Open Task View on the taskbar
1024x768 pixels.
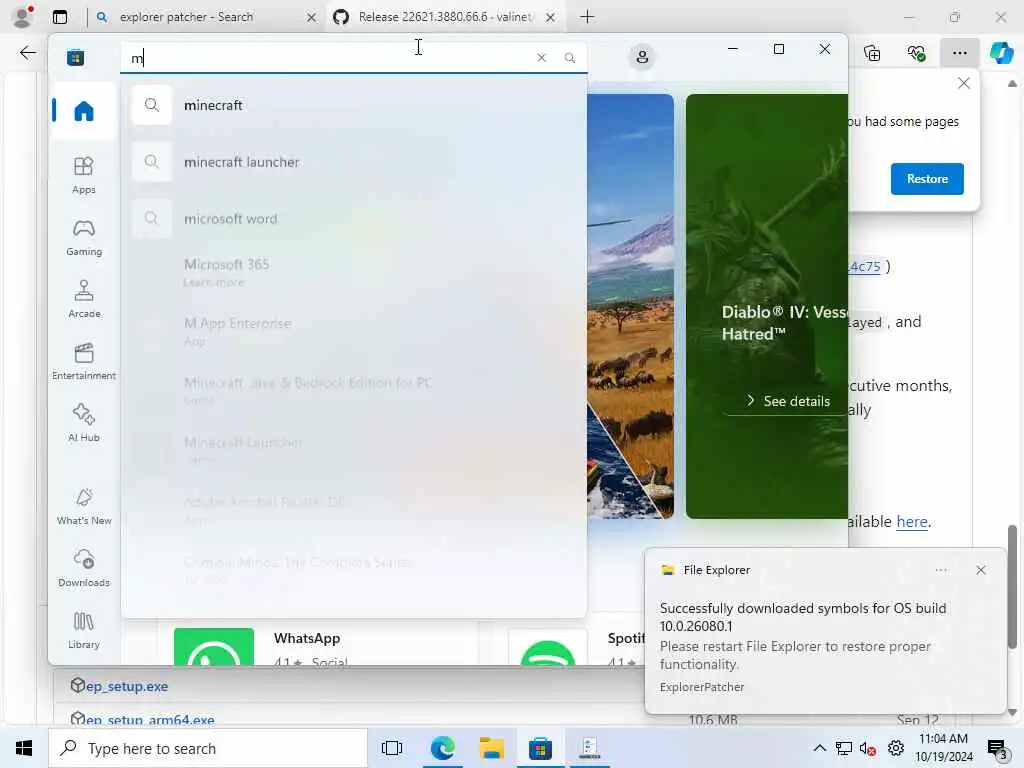392,748
